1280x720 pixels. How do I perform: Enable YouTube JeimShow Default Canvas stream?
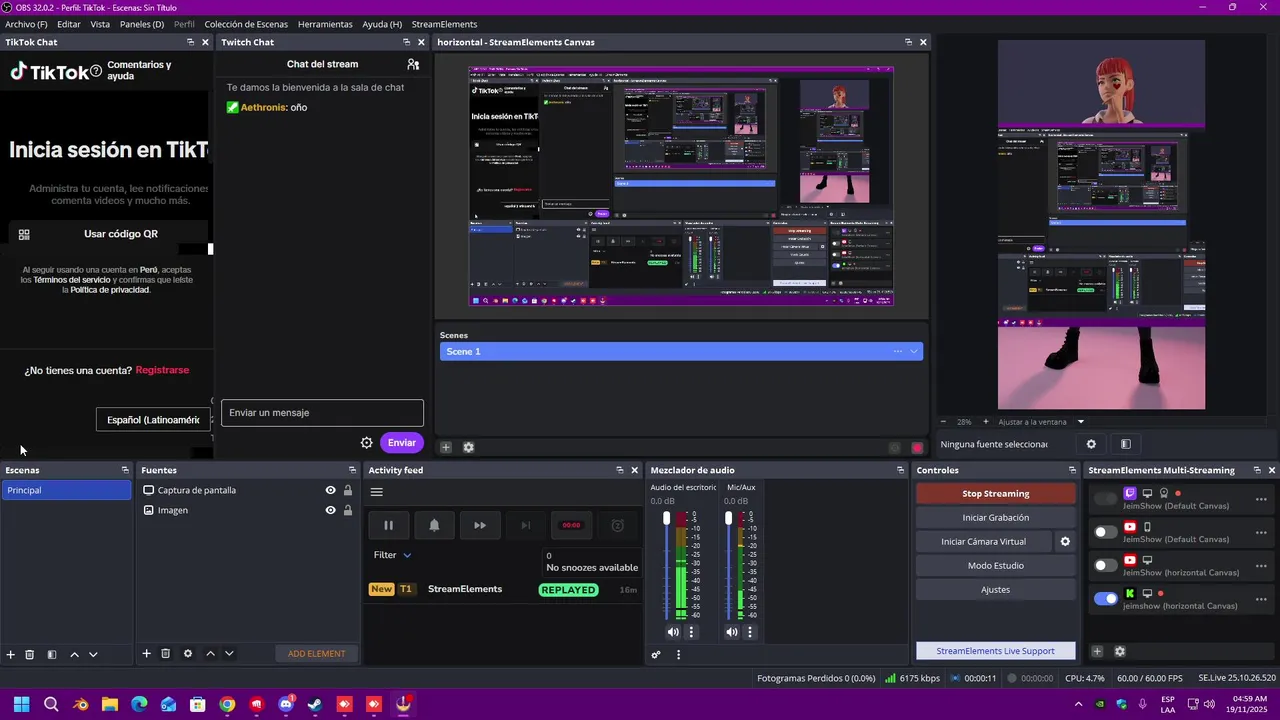[x=1105, y=532]
